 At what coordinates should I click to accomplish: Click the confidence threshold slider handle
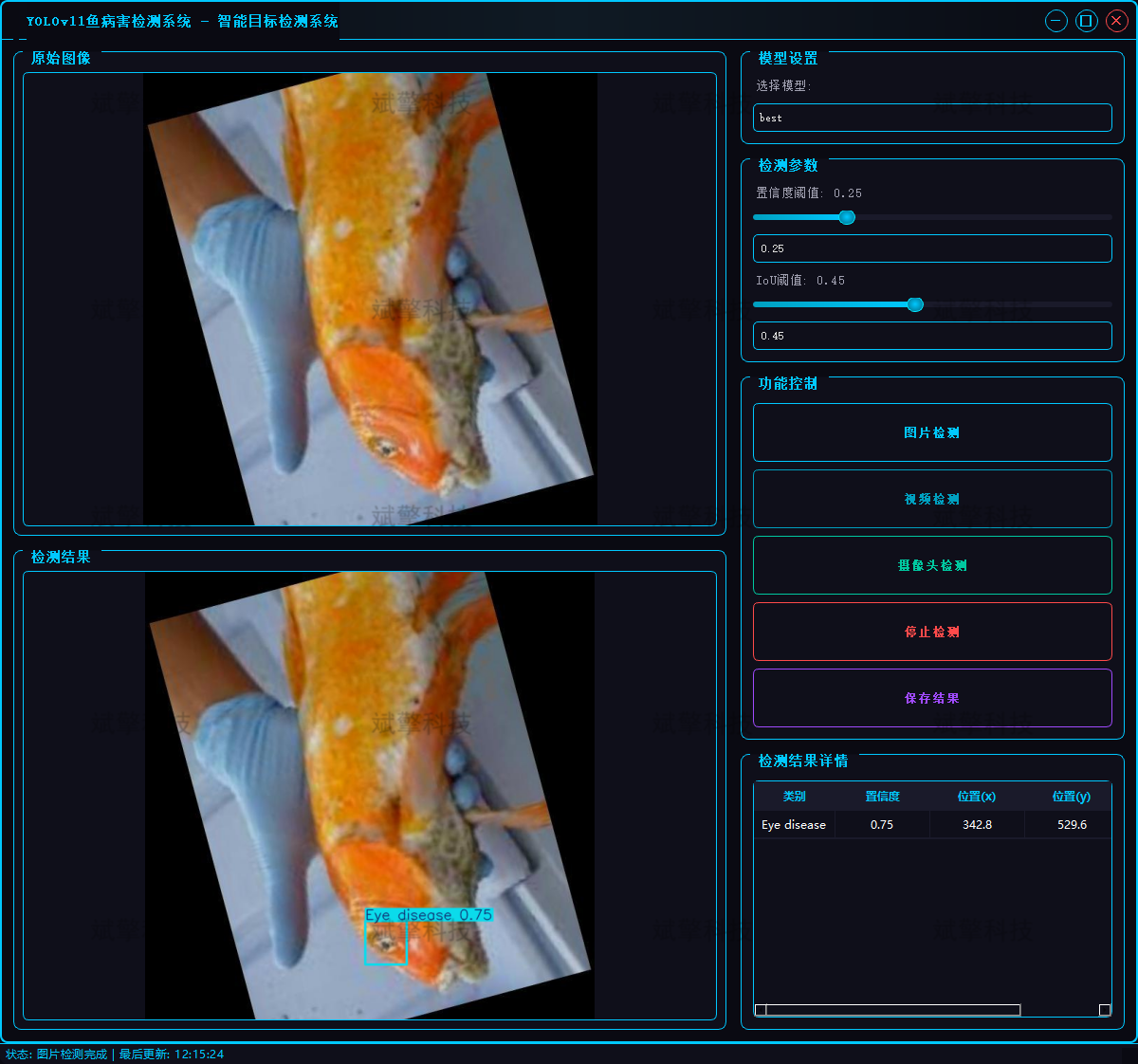coord(847,217)
